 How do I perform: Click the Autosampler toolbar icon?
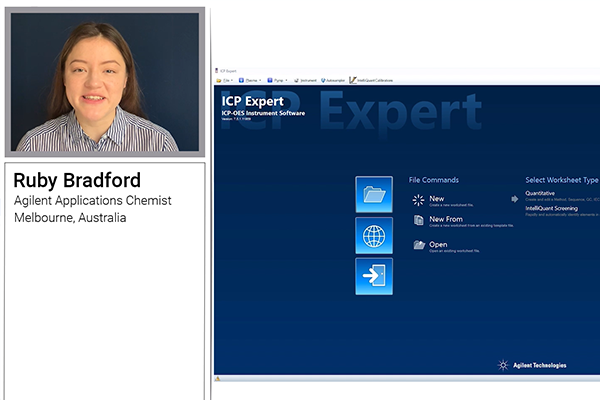tap(323, 80)
